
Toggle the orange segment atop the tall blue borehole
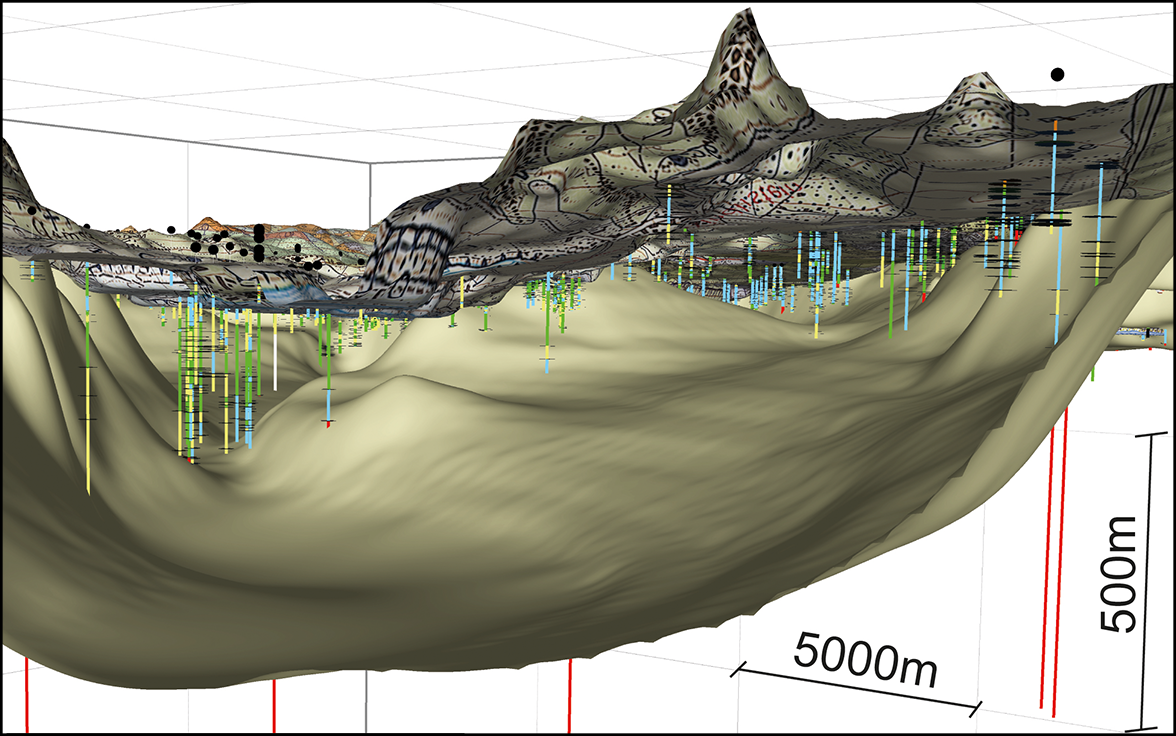point(1055,123)
